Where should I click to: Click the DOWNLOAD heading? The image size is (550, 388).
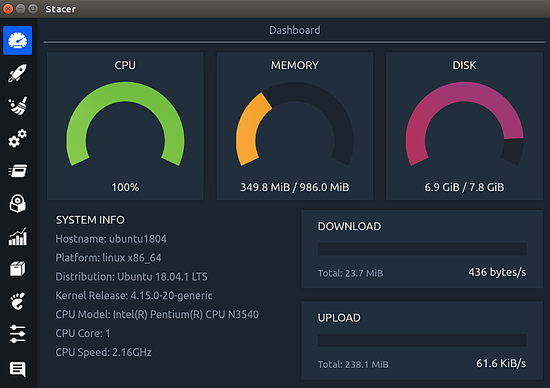click(x=349, y=227)
